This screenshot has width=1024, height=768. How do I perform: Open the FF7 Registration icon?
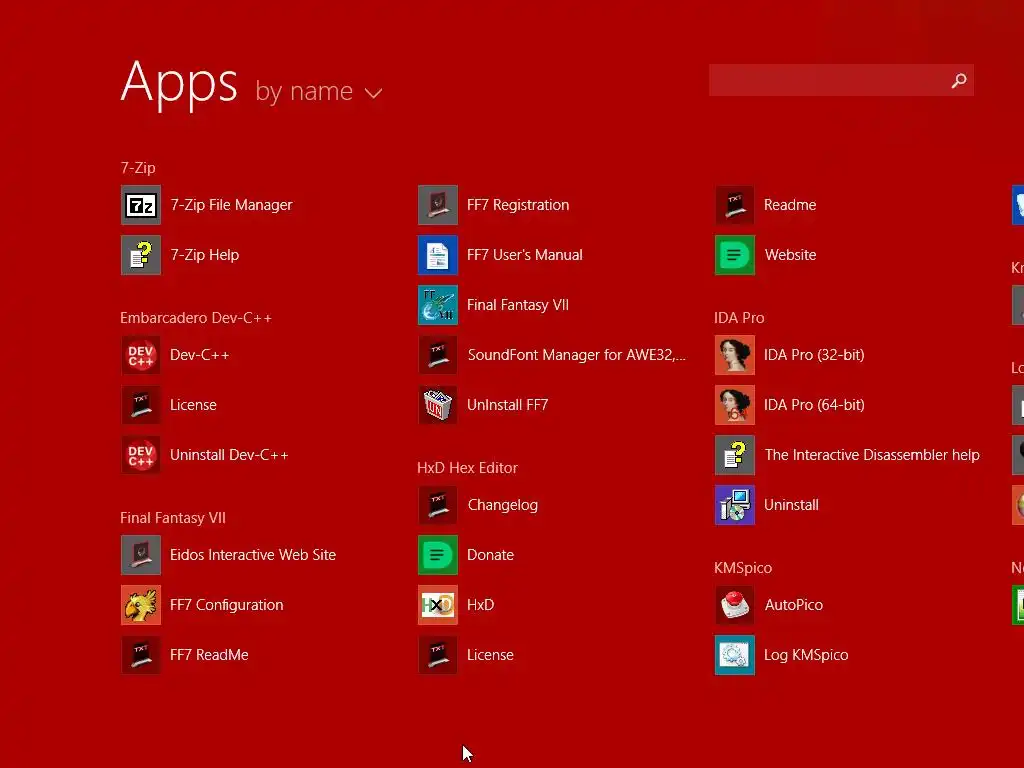pos(438,205)
